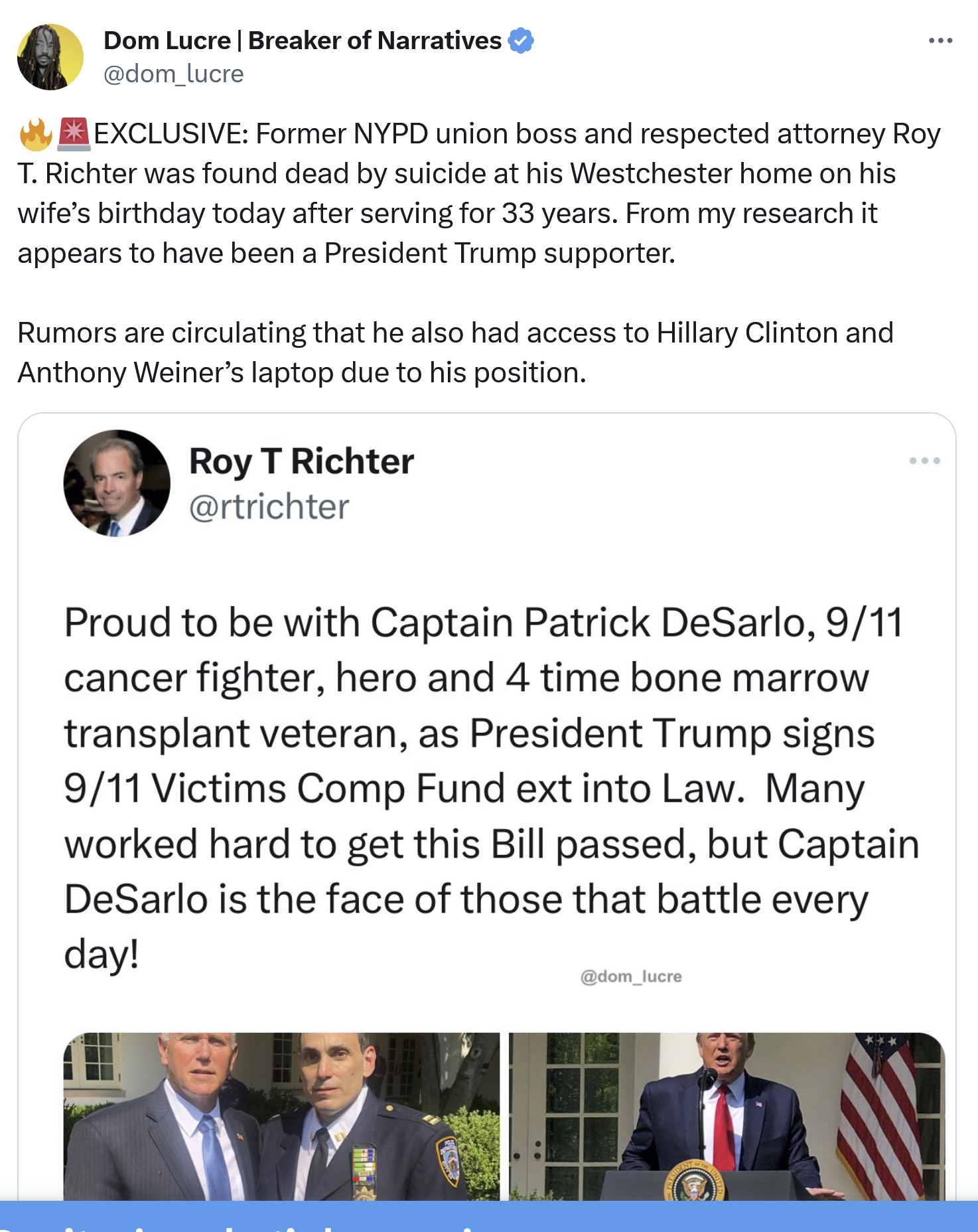Screen dimensions: 978x1232
Task: Open the left photo with the uniformed officer
Action: tap(281, 1115)
